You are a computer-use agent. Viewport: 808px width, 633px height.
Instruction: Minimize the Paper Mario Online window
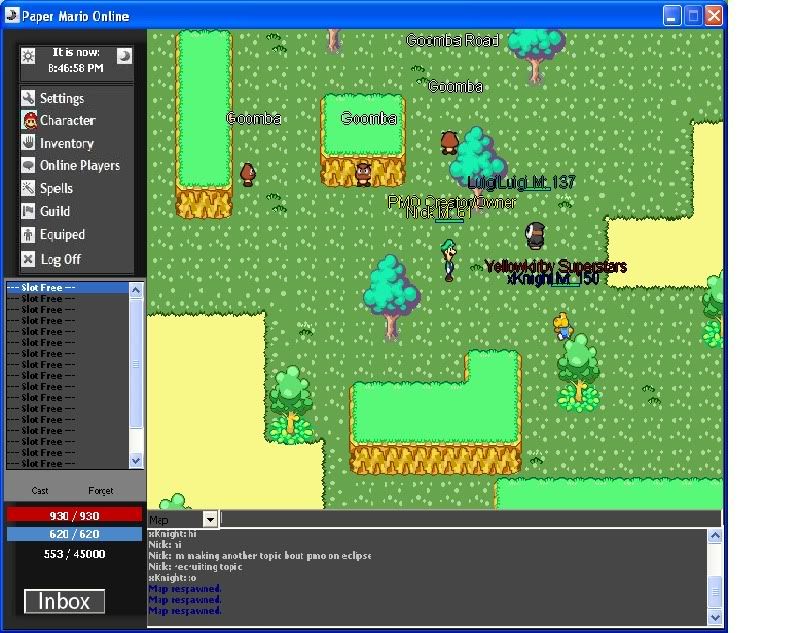click(x=671, y=15)
